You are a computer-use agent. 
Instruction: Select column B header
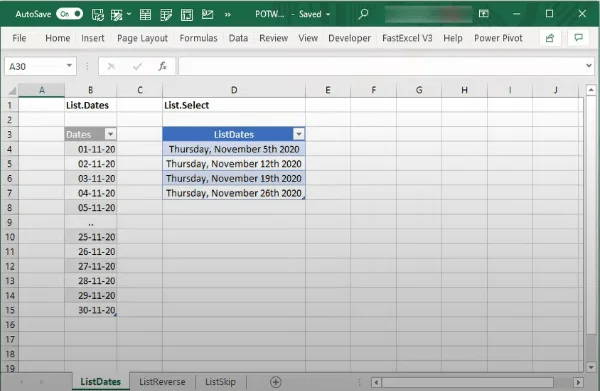(x=91, y=90)
